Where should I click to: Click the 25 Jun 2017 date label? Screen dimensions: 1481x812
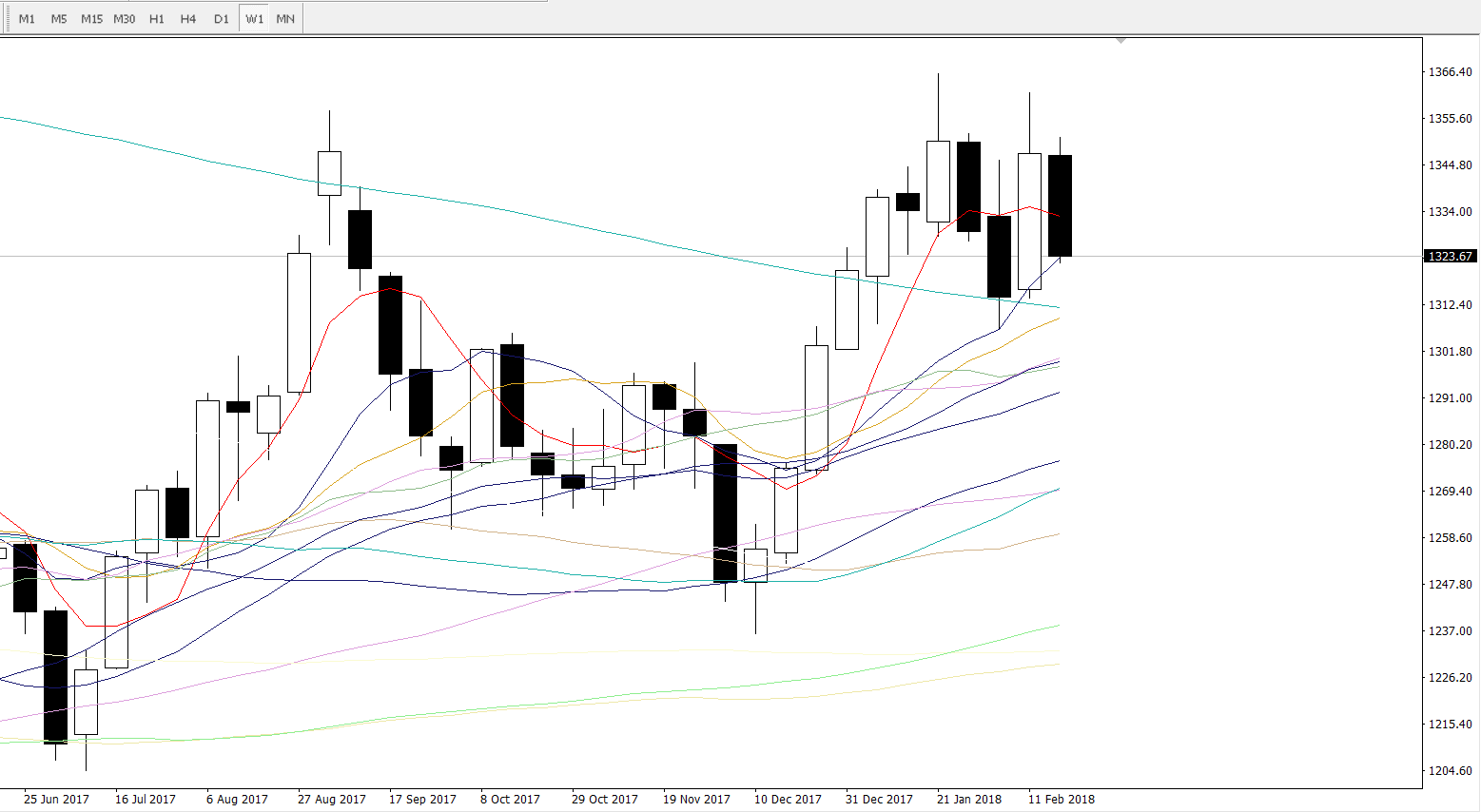pos(56,800)
